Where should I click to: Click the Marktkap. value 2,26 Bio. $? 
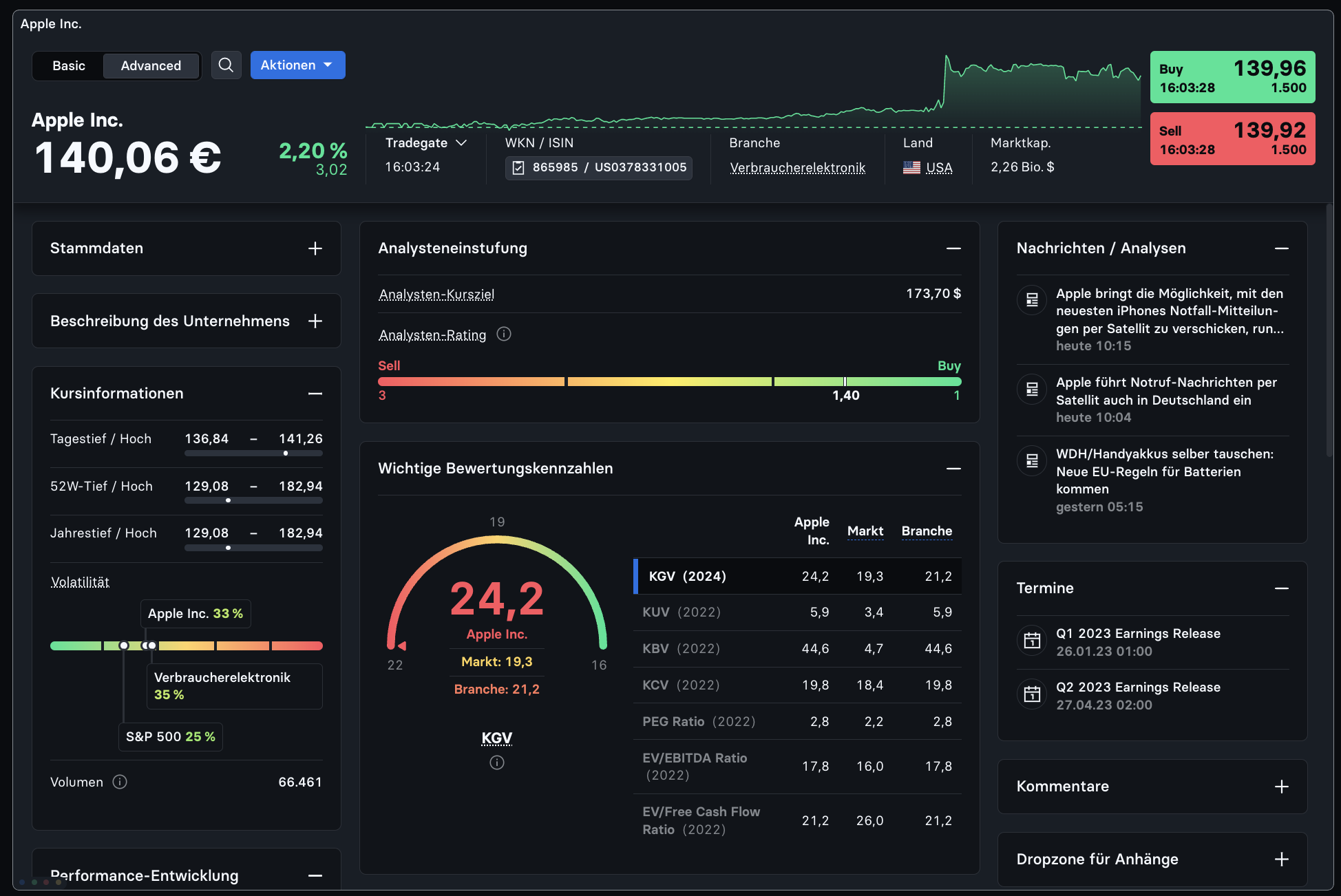pos(1022,167)
